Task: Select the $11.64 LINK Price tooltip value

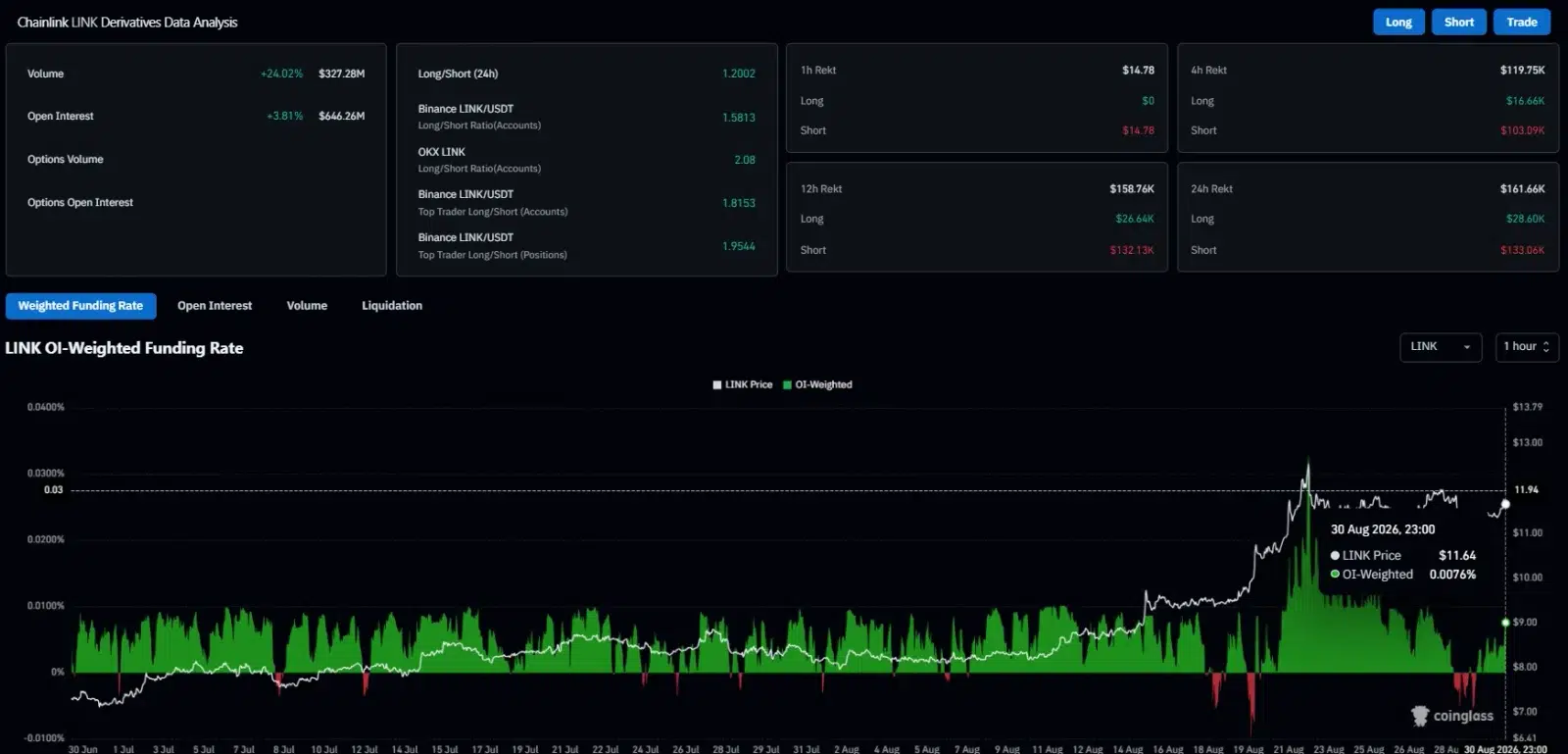Action: pos(1457,556)
